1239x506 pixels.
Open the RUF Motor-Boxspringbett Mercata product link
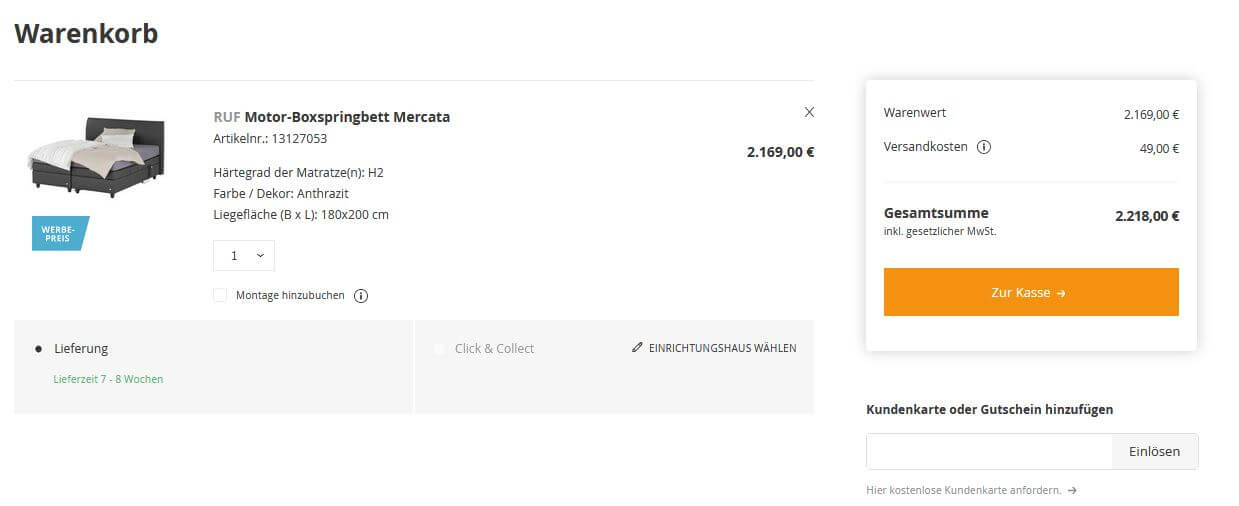(332, 117)
